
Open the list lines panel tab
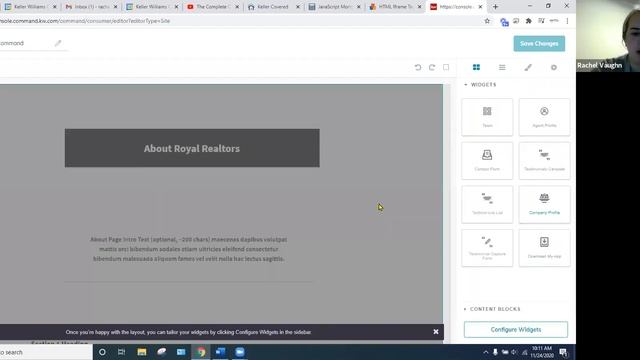click(502, 67)
